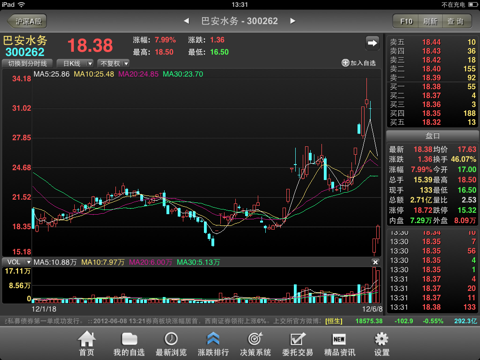Tap the [恒生] index ticker label
This screenshot has height=360, width=480.
(334, 321)
